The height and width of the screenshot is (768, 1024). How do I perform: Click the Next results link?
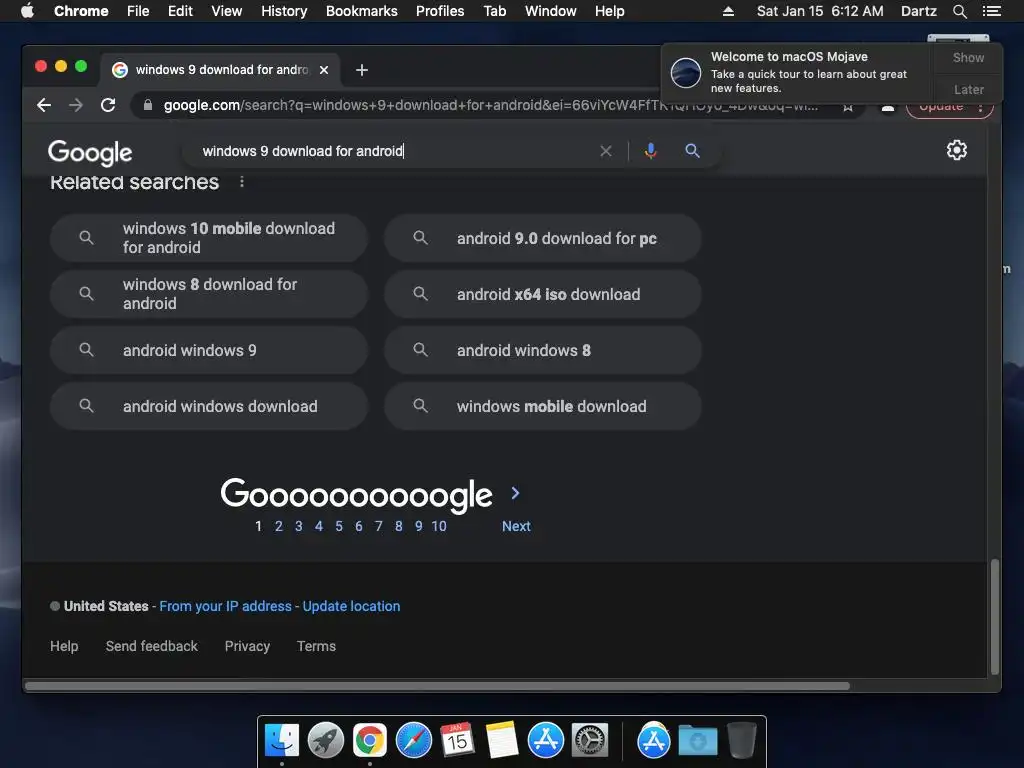point(516,526)
